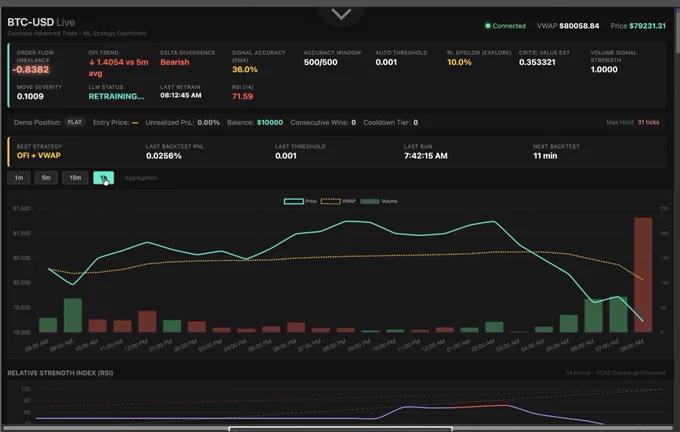
Task: Toggle the Price series in chart legend
Action: 300,201
